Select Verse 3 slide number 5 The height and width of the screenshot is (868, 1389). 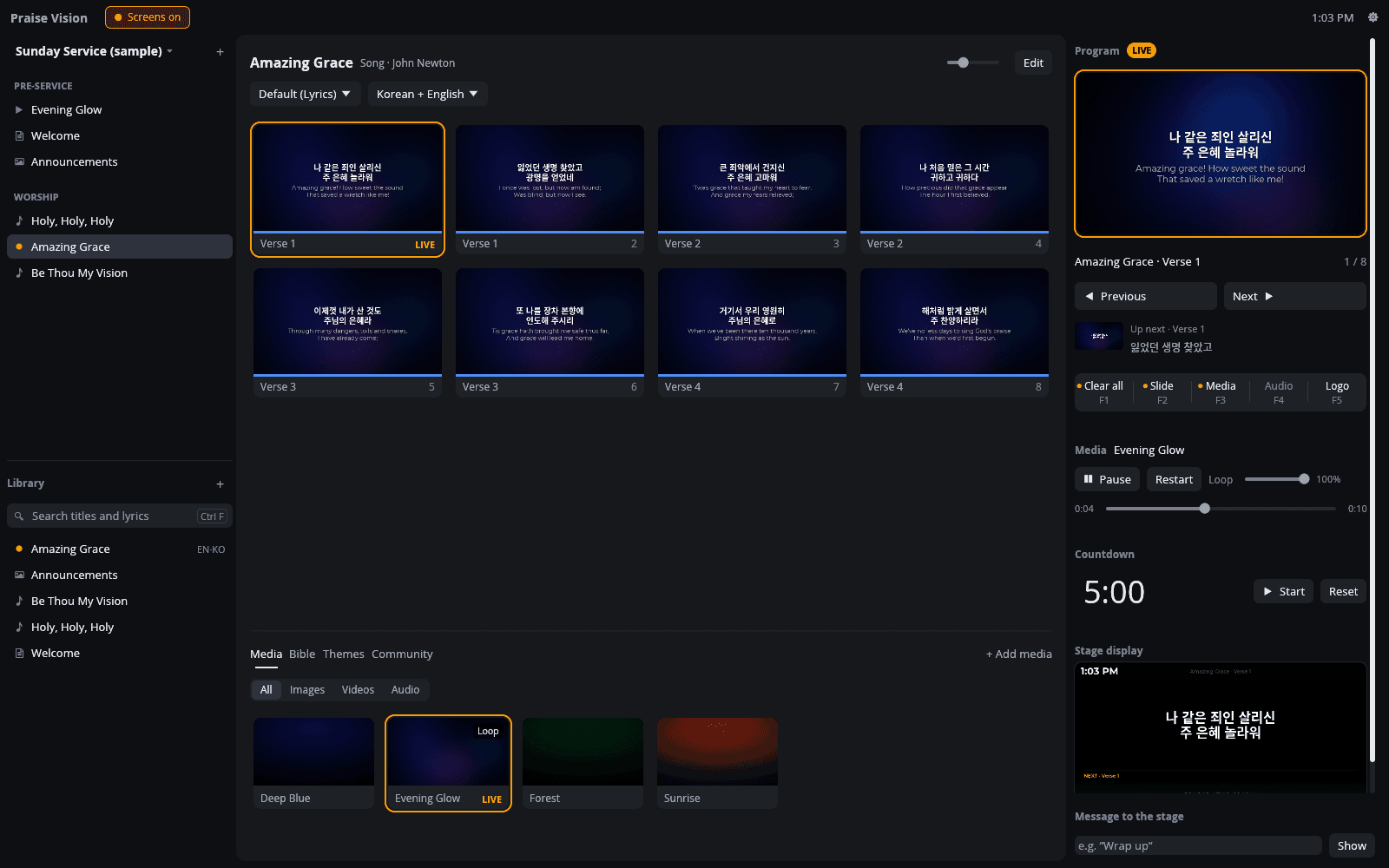[347, 332]
